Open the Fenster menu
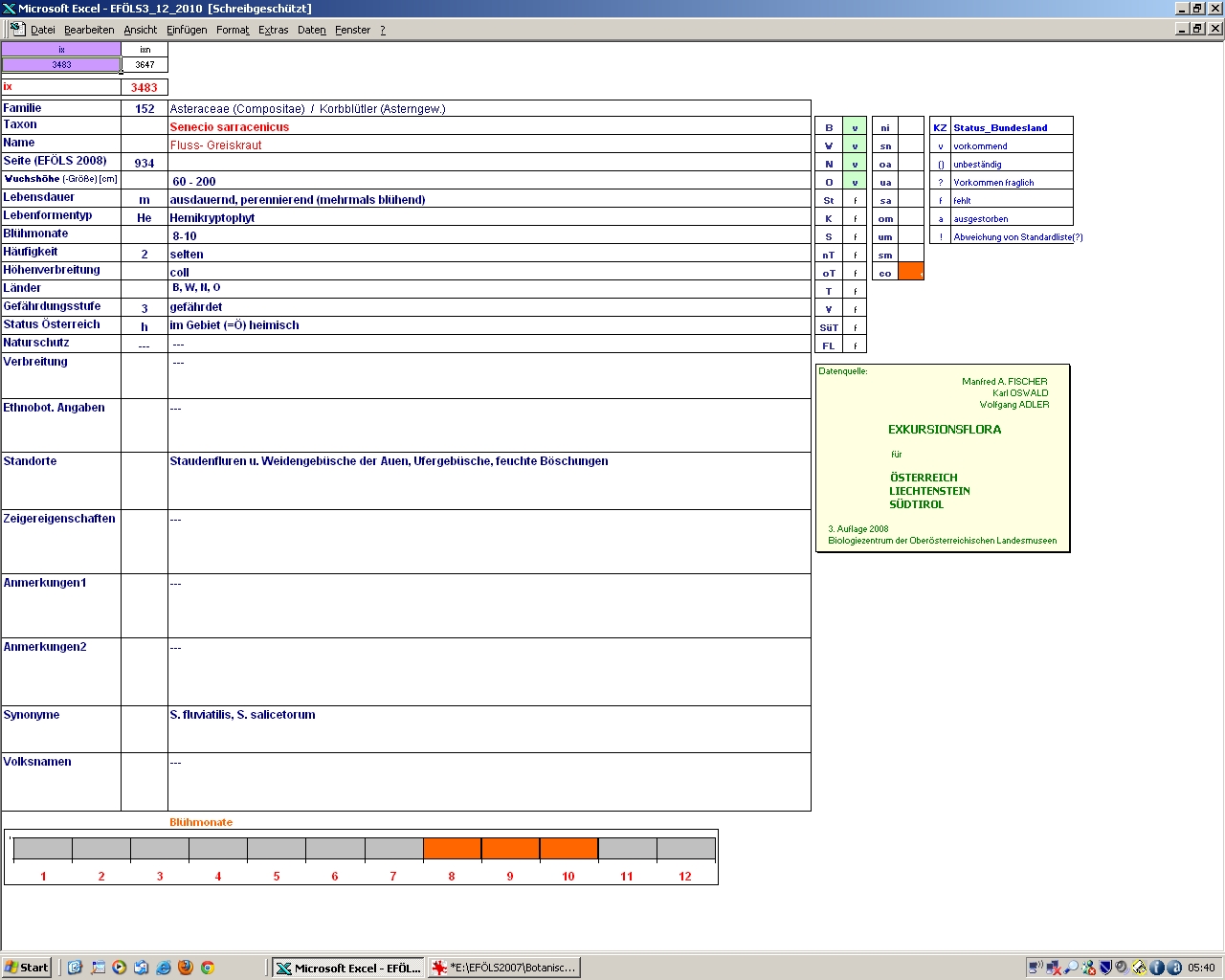This screenshot has height=980, width=1225. coord(352,30)
